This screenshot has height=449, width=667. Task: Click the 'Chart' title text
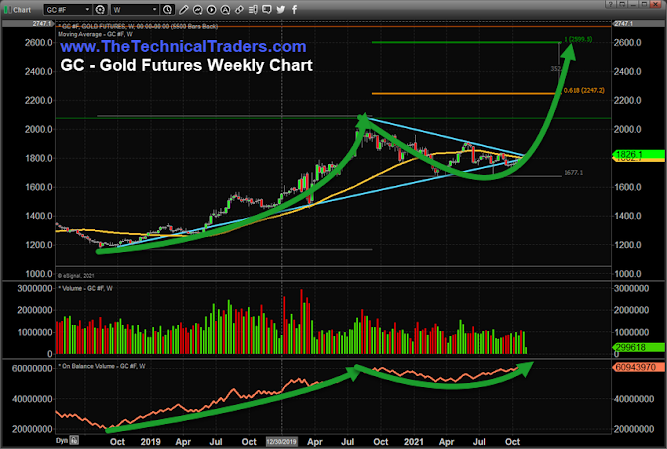pyautogui.click(x=22, y=10)
